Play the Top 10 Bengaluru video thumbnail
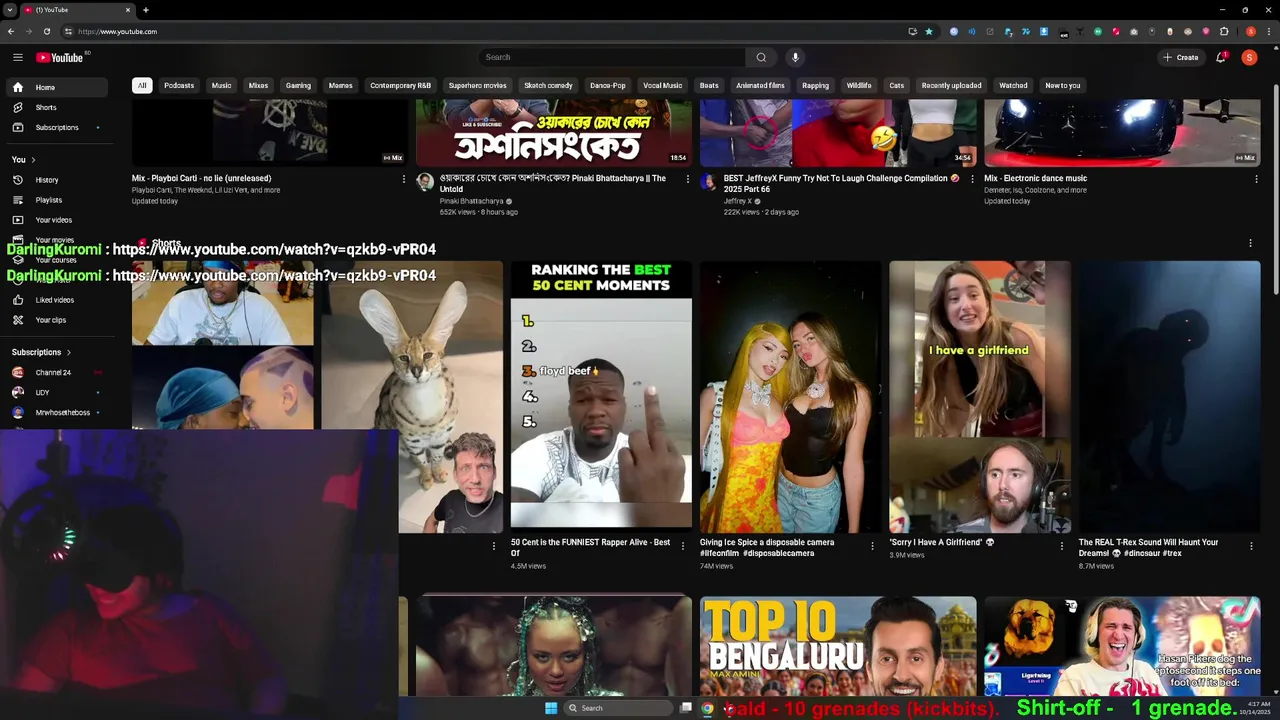This screenshot has height=720, width=1280. [x=838, y=646]
